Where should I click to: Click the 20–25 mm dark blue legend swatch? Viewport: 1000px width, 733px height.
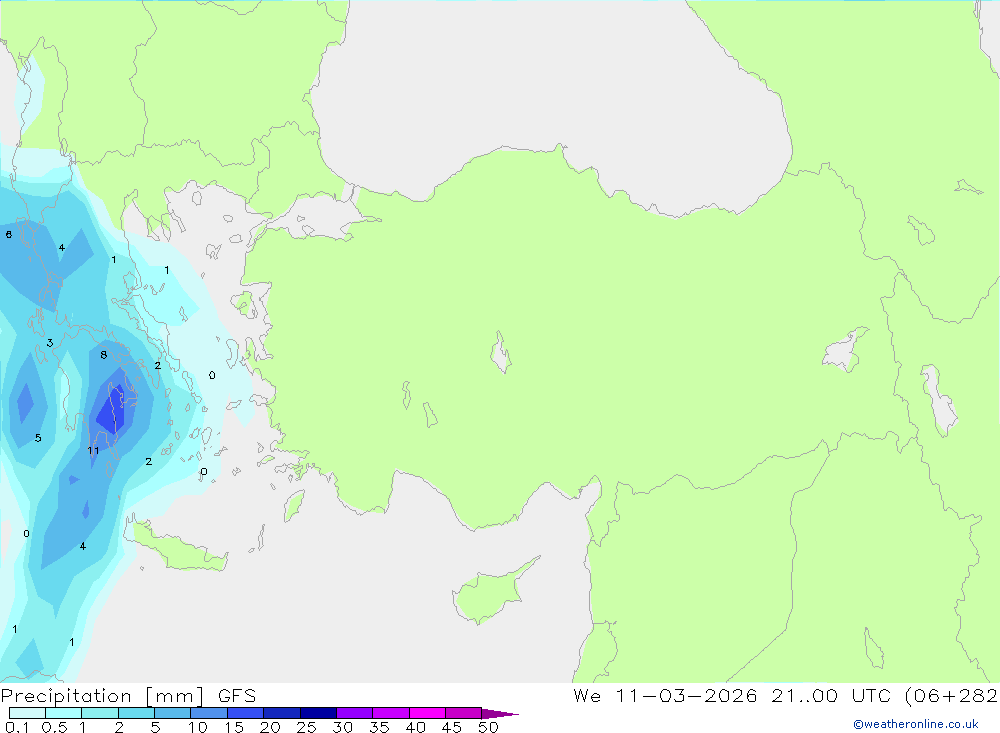[x=282, y=713]
